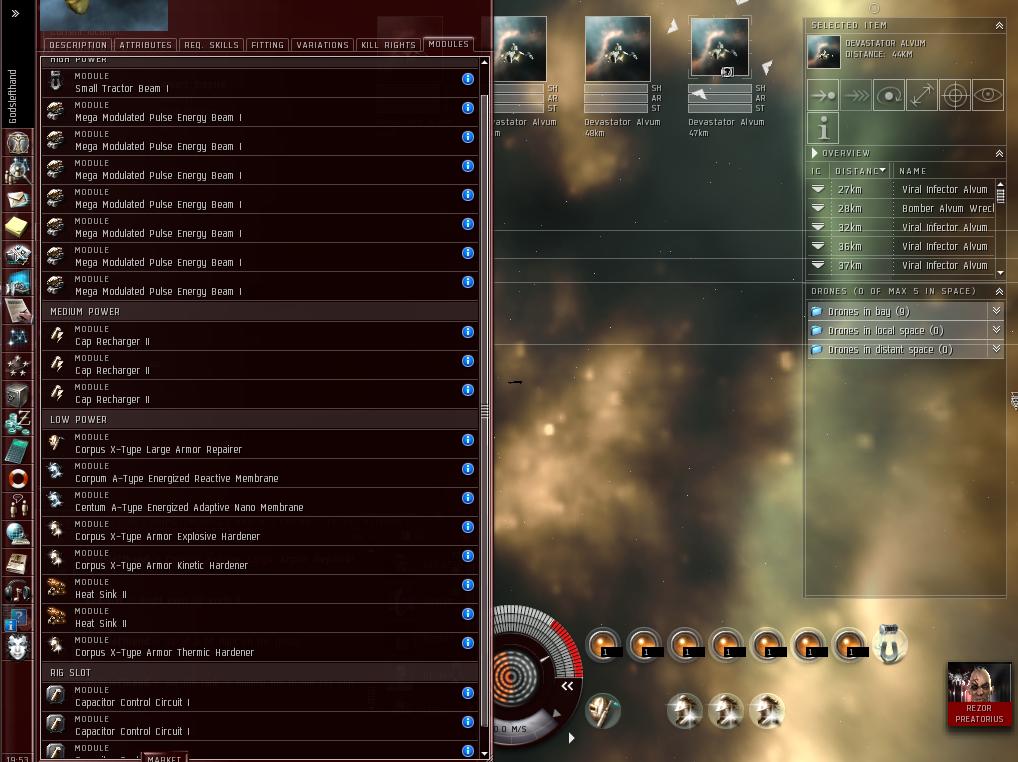Click the Heat Sink II row above Thermic Hardener
Viewport: 1018px width, 762px height.
260,618
